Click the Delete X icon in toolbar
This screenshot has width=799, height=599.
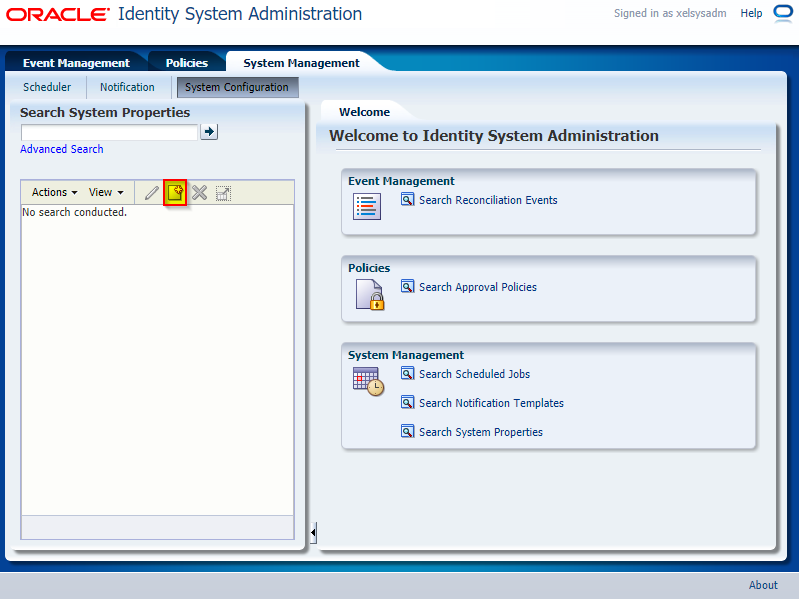[199, 193]
